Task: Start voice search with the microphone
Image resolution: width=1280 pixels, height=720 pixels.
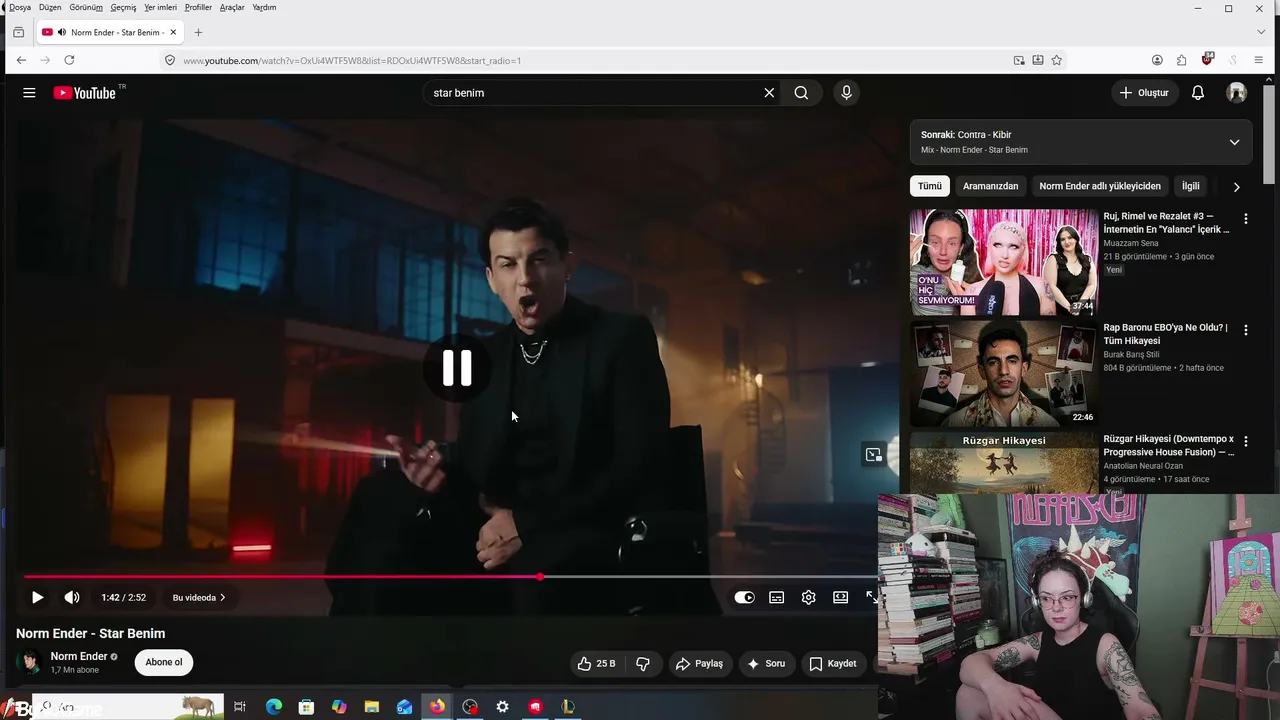Action: (846, 93)
